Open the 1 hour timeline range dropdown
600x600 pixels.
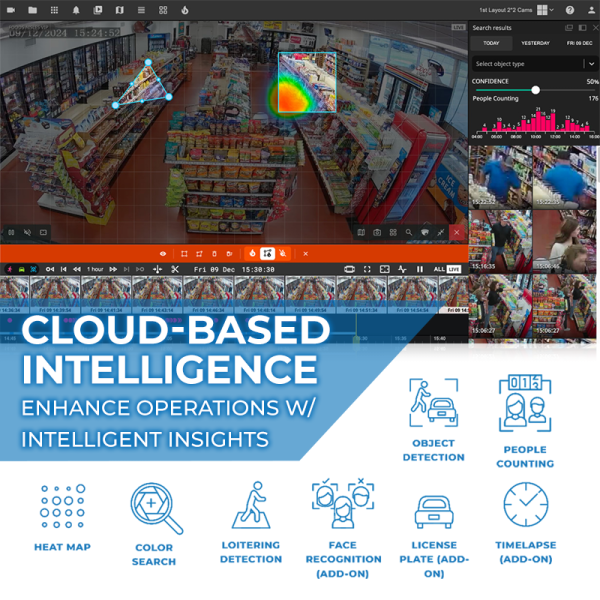coord(96,269)
